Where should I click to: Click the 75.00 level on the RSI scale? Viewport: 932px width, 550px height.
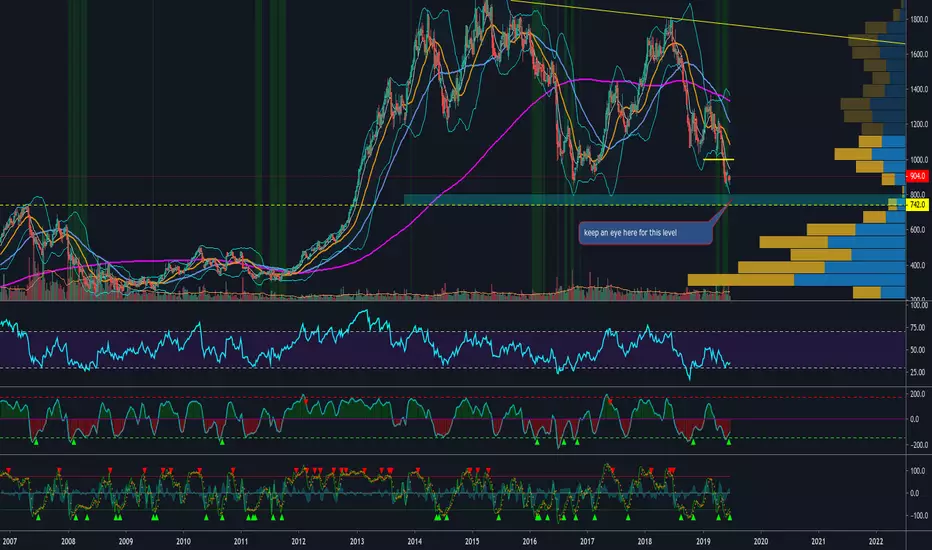(918, 328)
